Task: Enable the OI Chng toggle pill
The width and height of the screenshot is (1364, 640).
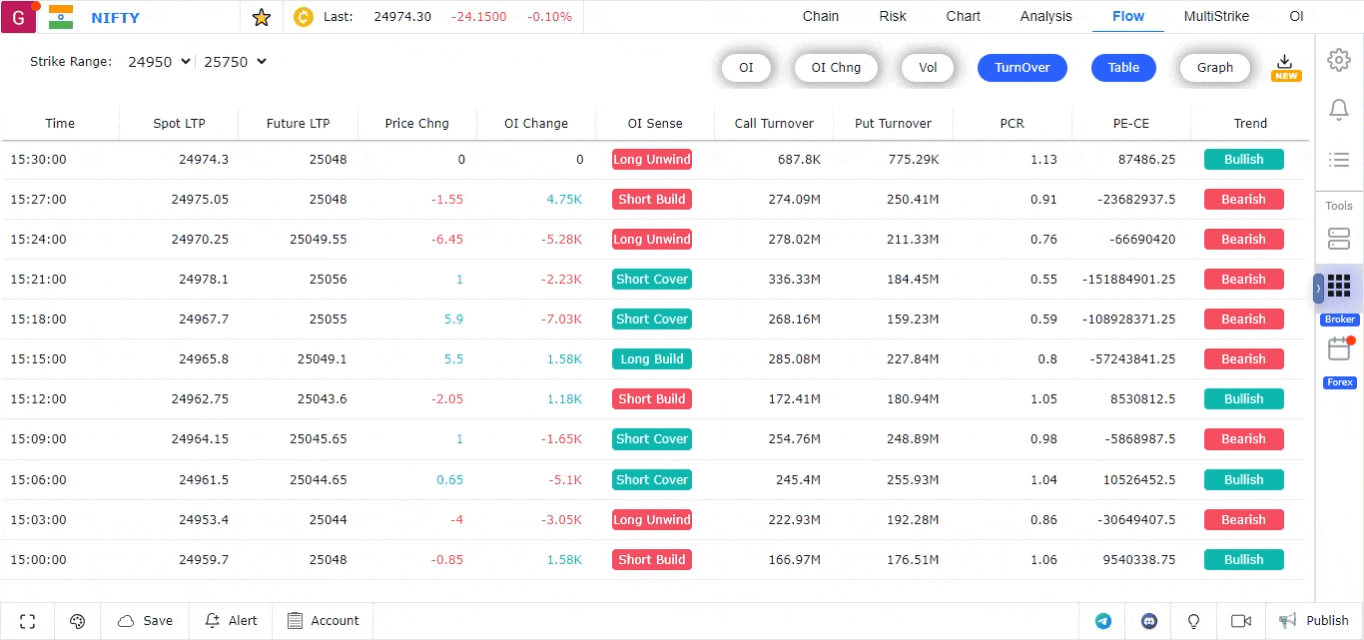Action: pyautogui.click(x=835, y=68)
